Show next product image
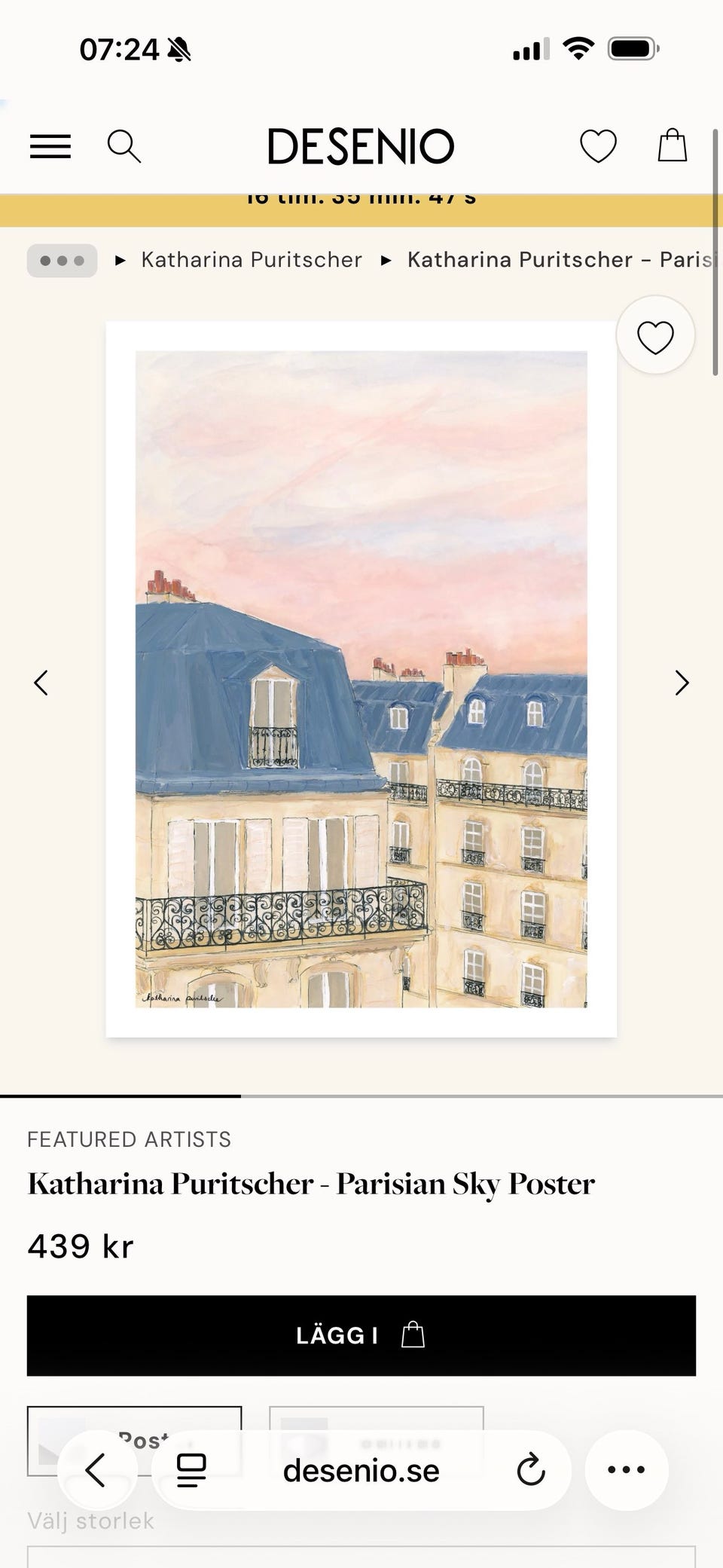The width and height of the screenshot is (723, 1568). click(682, 683)
